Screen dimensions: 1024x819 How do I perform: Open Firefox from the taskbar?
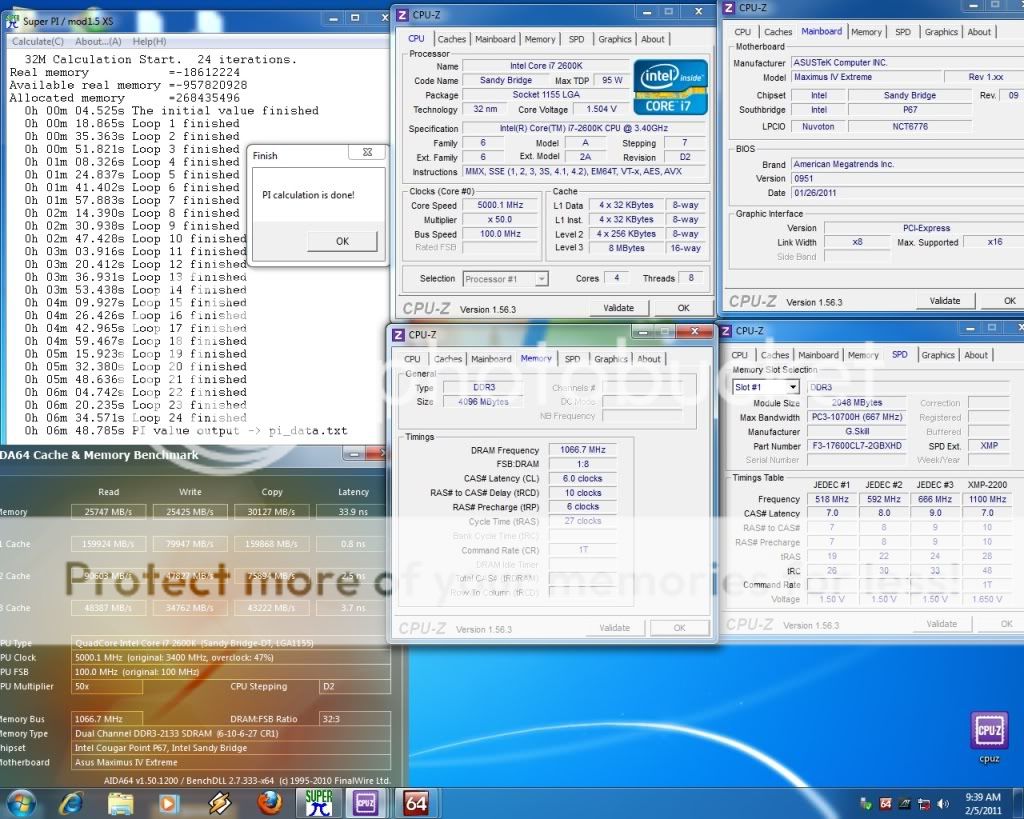click(269, 803)
